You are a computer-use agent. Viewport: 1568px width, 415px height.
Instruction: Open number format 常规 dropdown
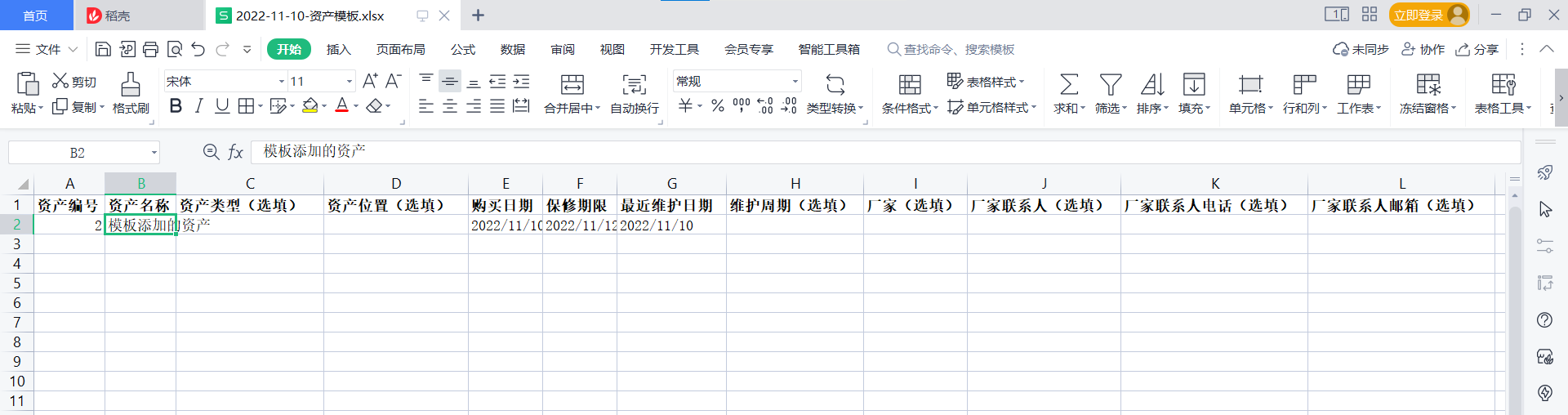[x=795, y=81]
